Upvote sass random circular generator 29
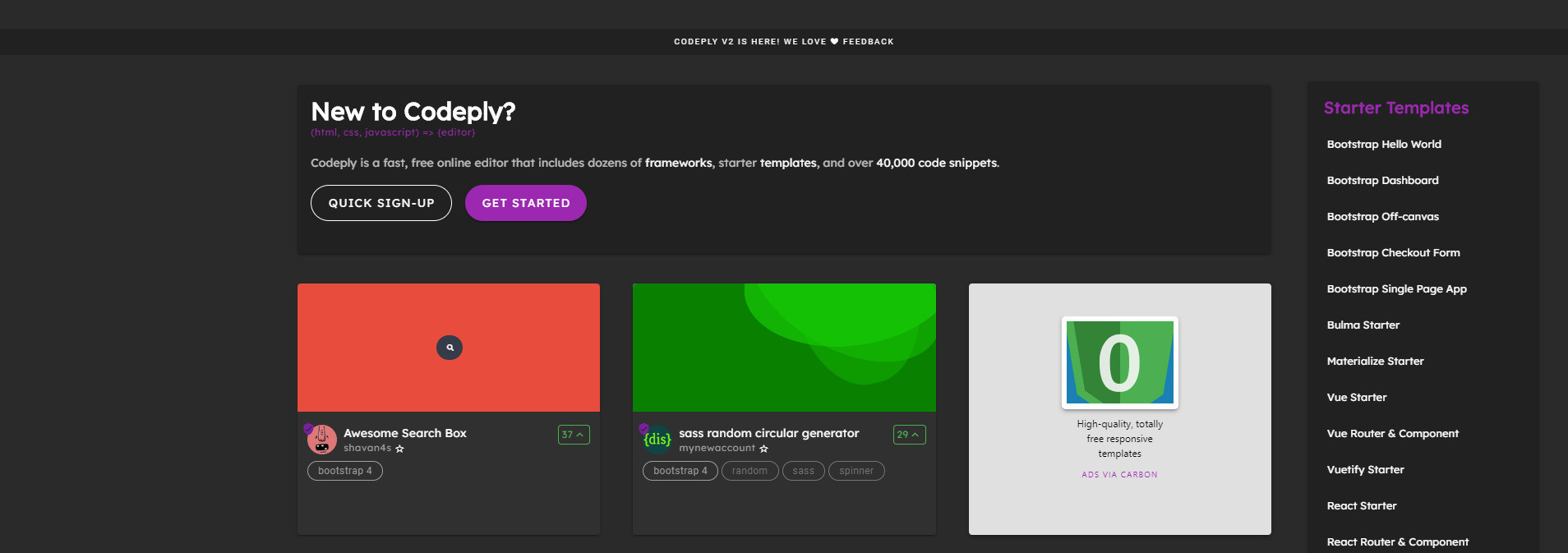 [x=909, y=435]
